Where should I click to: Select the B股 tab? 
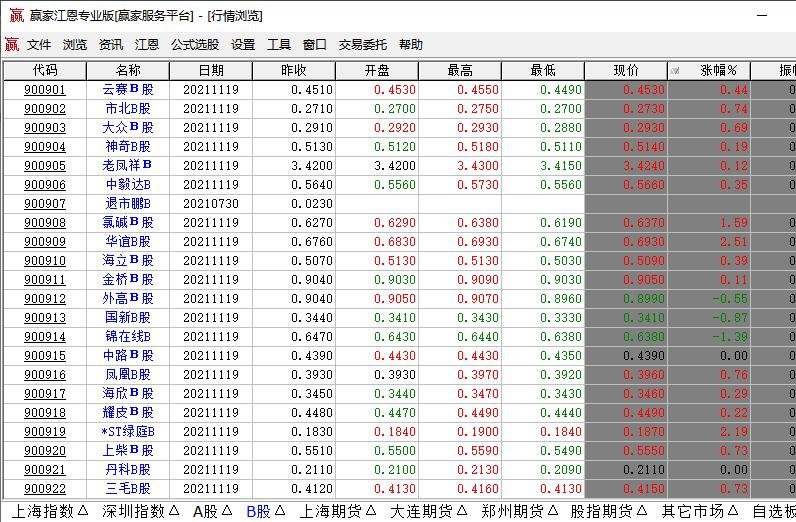point(266,511)
